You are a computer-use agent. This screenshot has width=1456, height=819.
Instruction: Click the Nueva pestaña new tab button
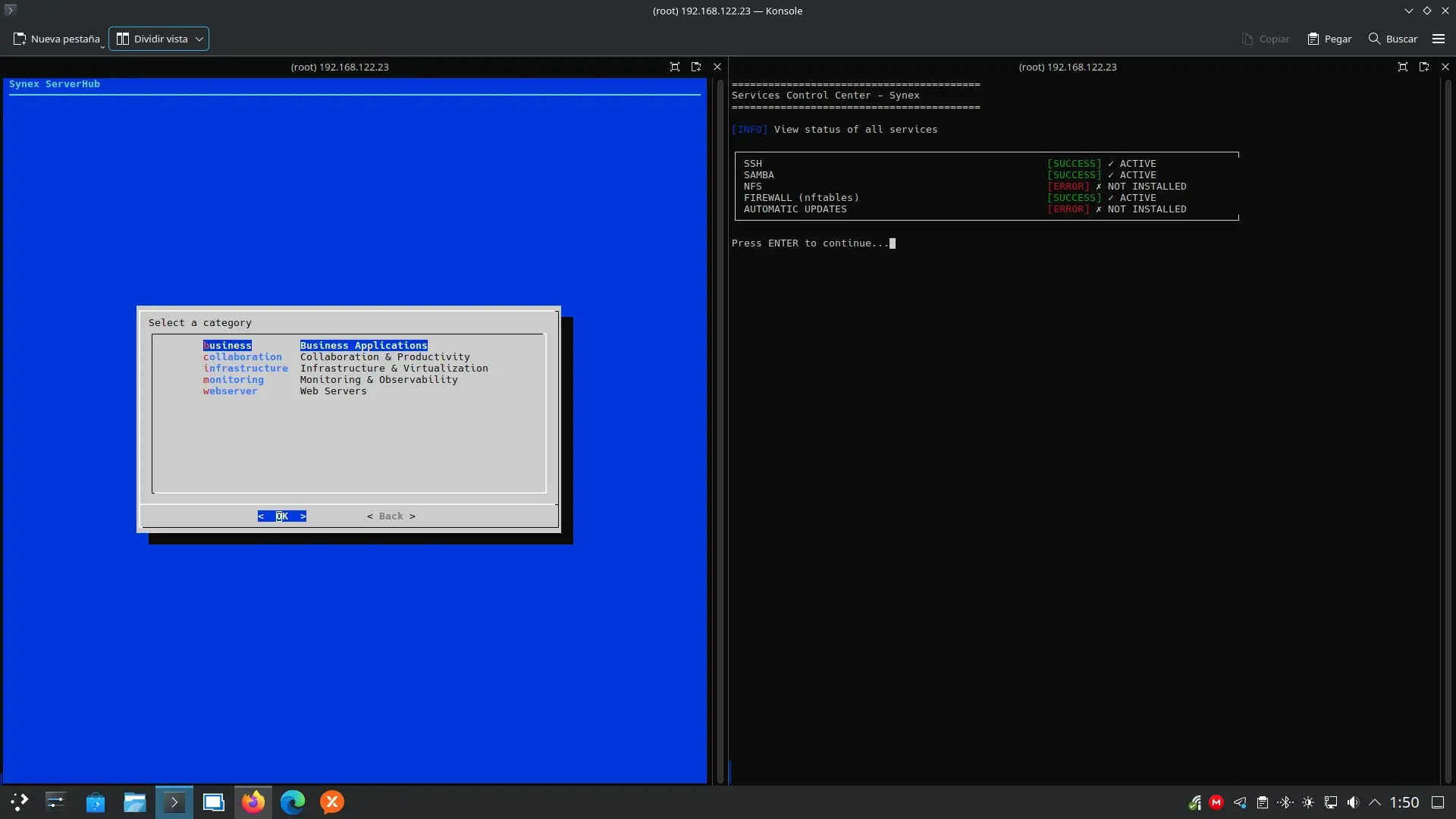point(57,39)
